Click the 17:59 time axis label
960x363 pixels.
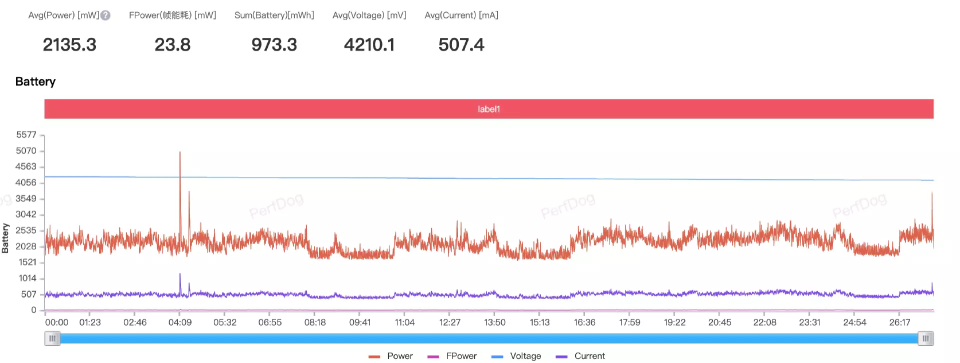(x=629, y=322)
